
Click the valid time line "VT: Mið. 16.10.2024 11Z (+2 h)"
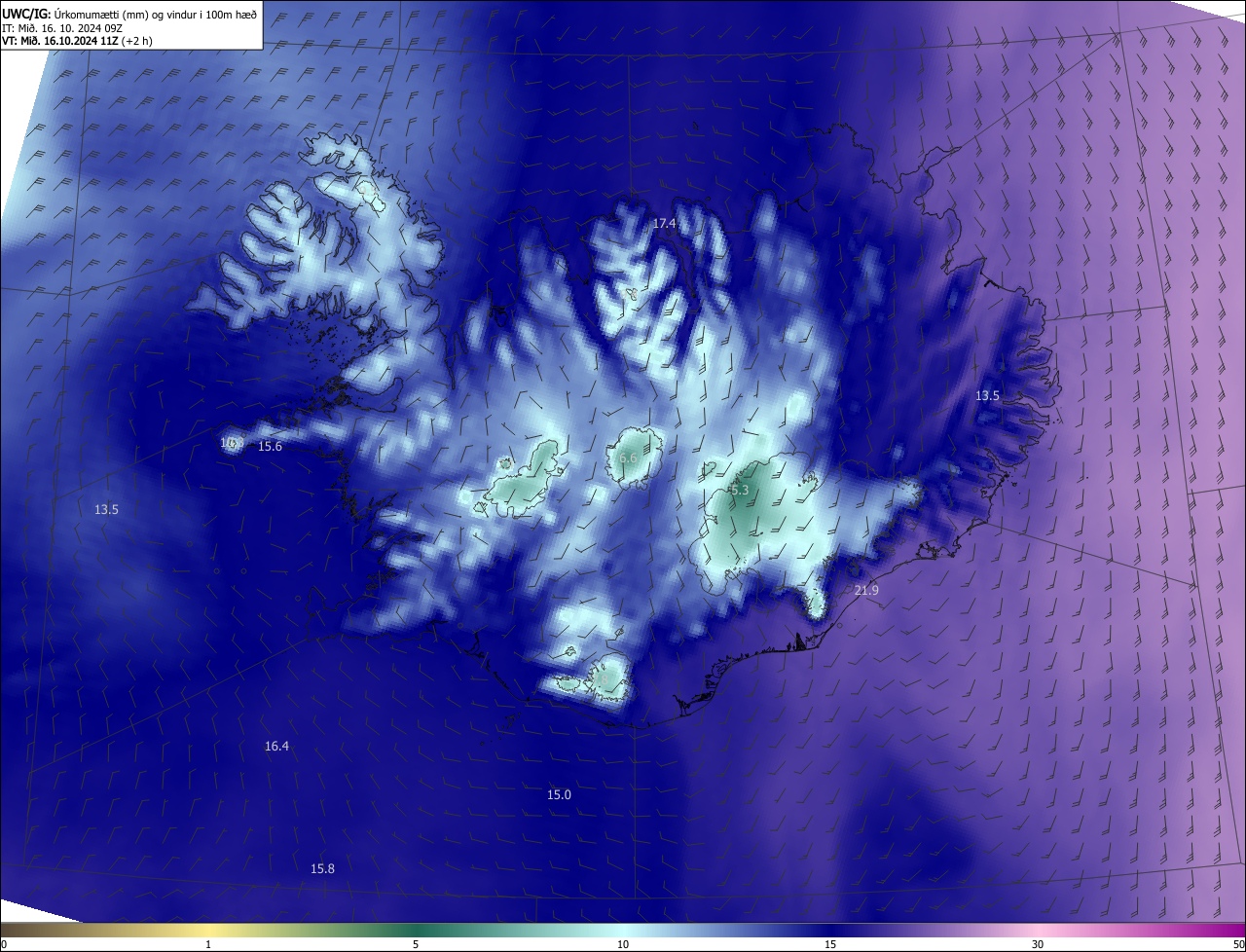[x=77, y=41]
